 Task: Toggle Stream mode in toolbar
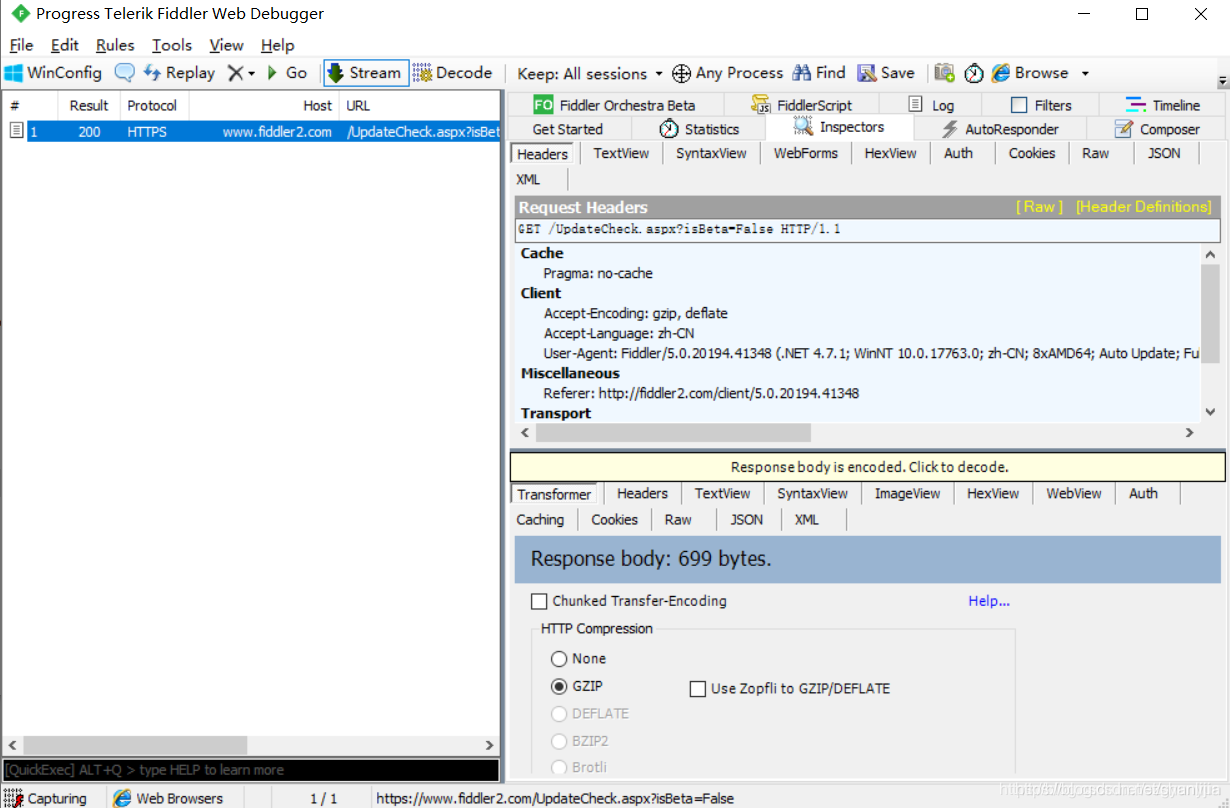pyautogui.click(x=366, y=73)
